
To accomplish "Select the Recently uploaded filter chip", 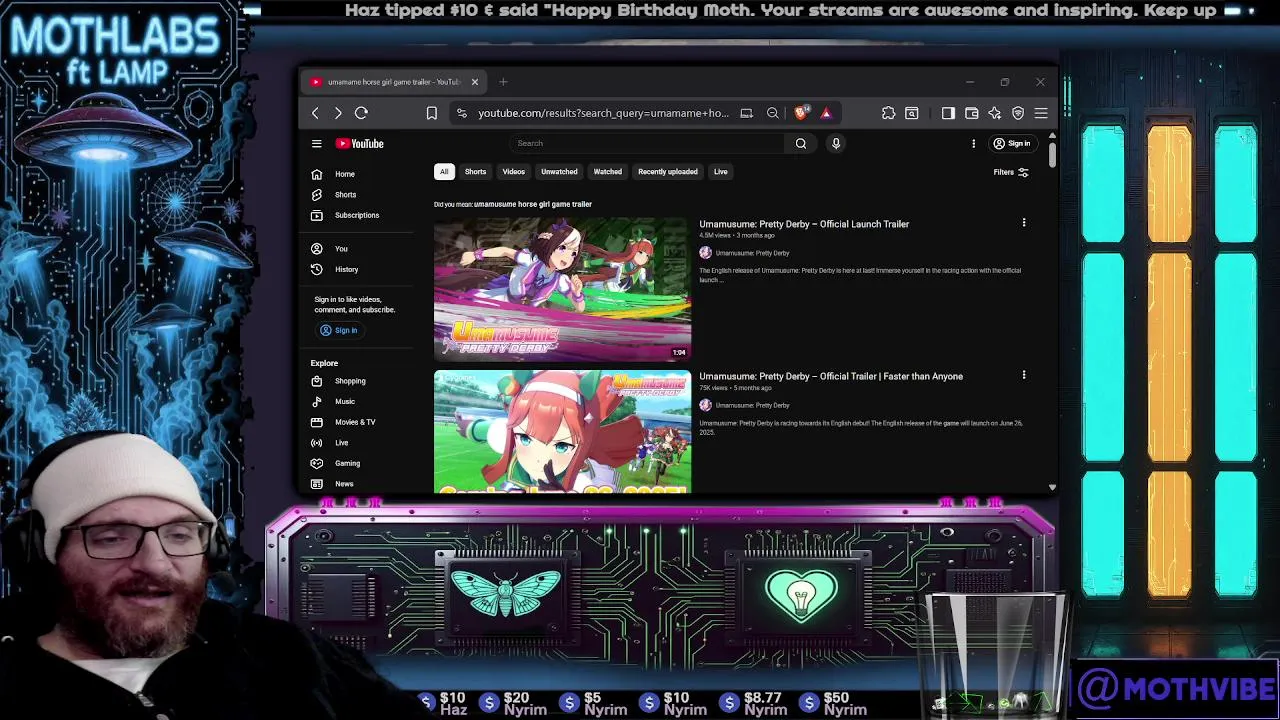I will 668,172.
